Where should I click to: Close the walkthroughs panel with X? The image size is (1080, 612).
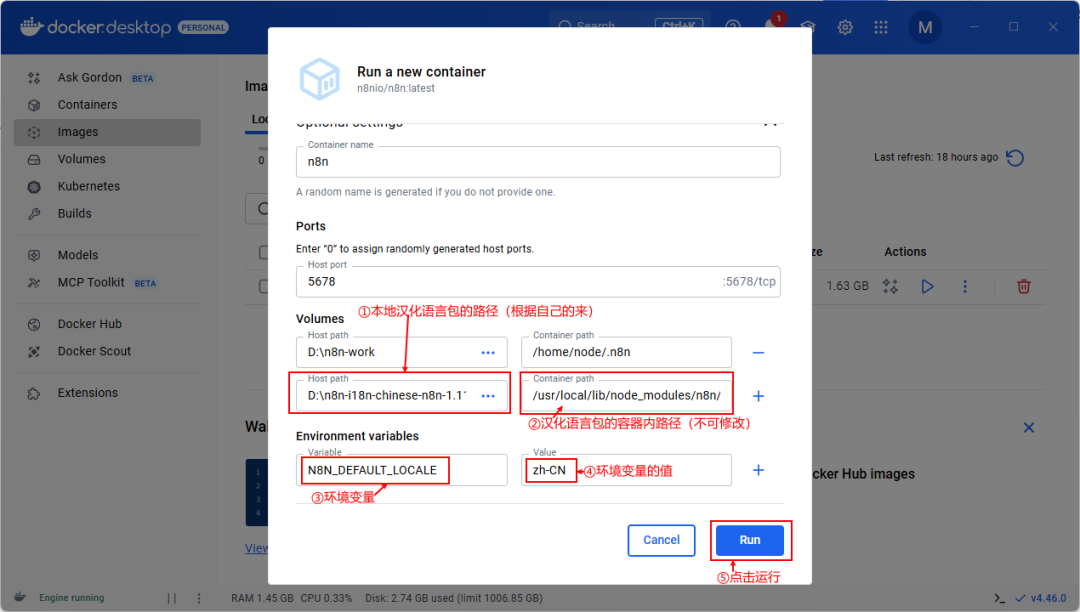[x=1029, y=428]
